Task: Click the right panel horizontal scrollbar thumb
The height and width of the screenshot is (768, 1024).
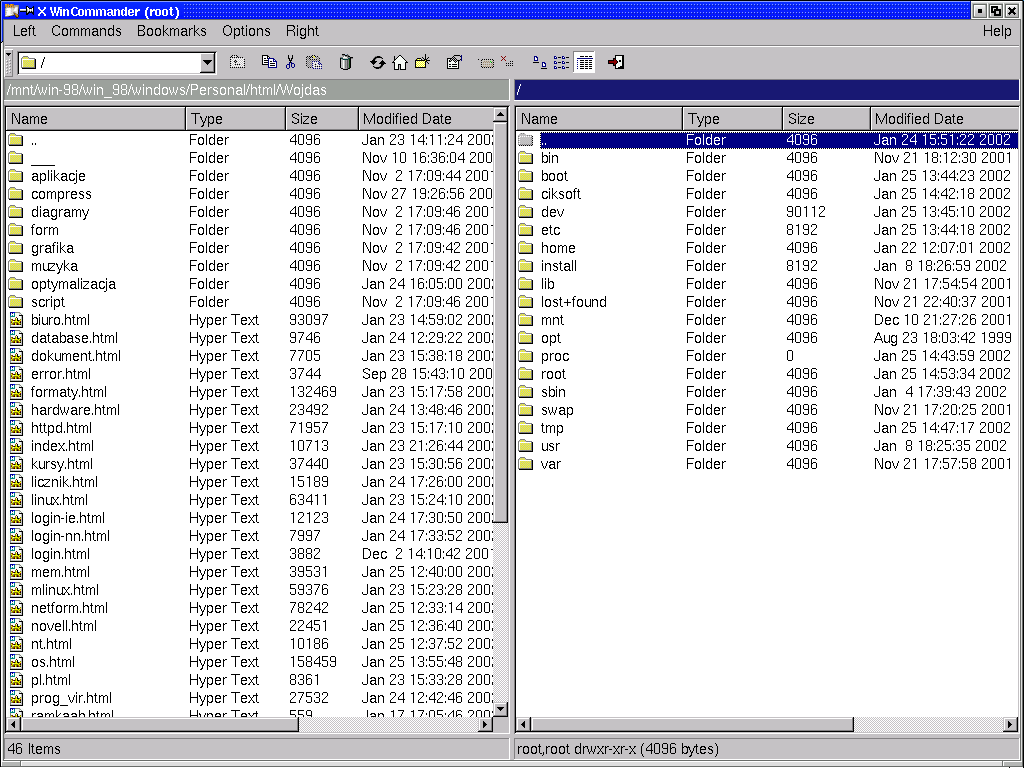Action: pyautogui.click(x=692, y=724)
